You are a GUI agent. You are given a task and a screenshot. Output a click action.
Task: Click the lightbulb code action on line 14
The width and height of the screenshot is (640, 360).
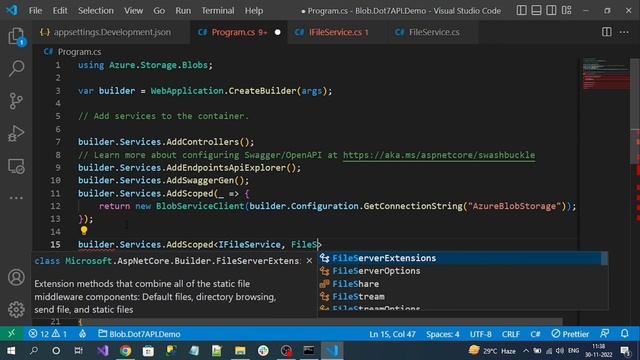(x=84, y=231)
